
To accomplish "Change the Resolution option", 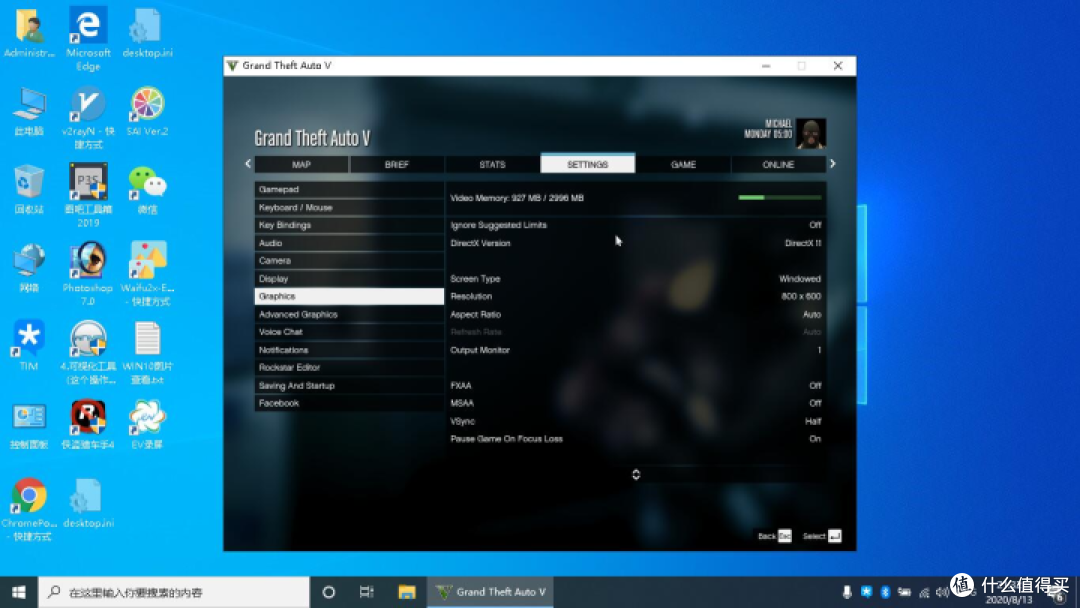I will click(x=635, y=297).
